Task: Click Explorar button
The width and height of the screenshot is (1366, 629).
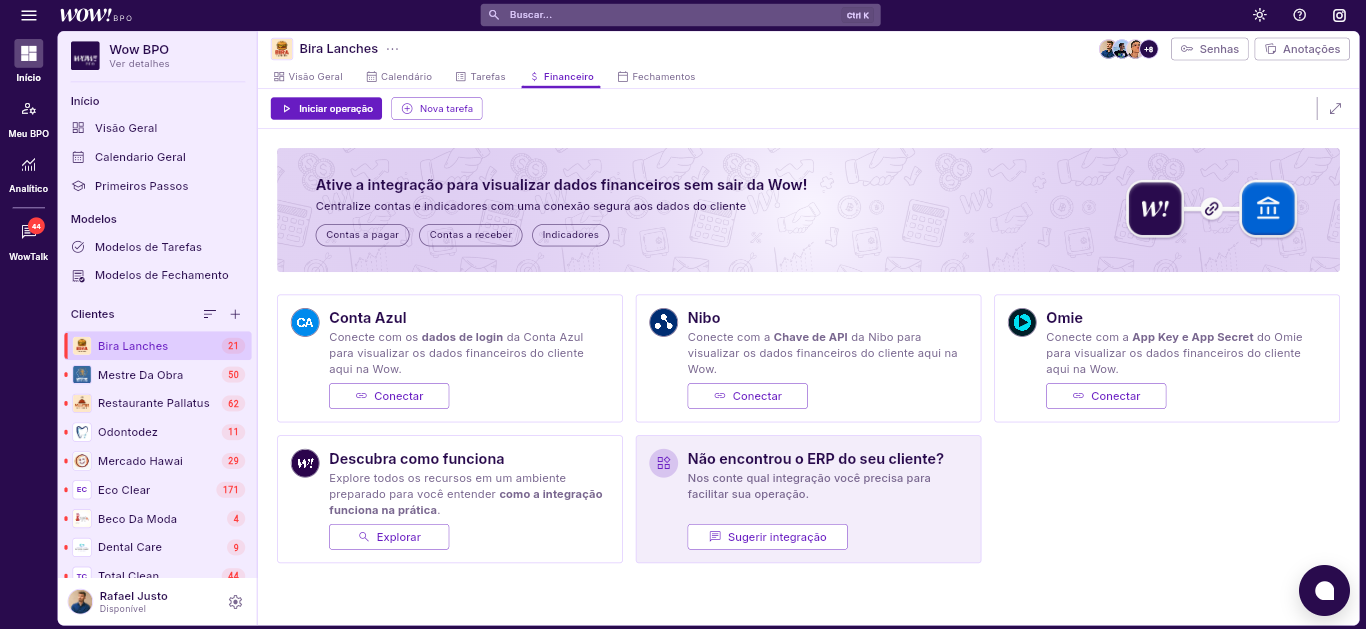Action: pyautogui.click(x=389, y=537)
